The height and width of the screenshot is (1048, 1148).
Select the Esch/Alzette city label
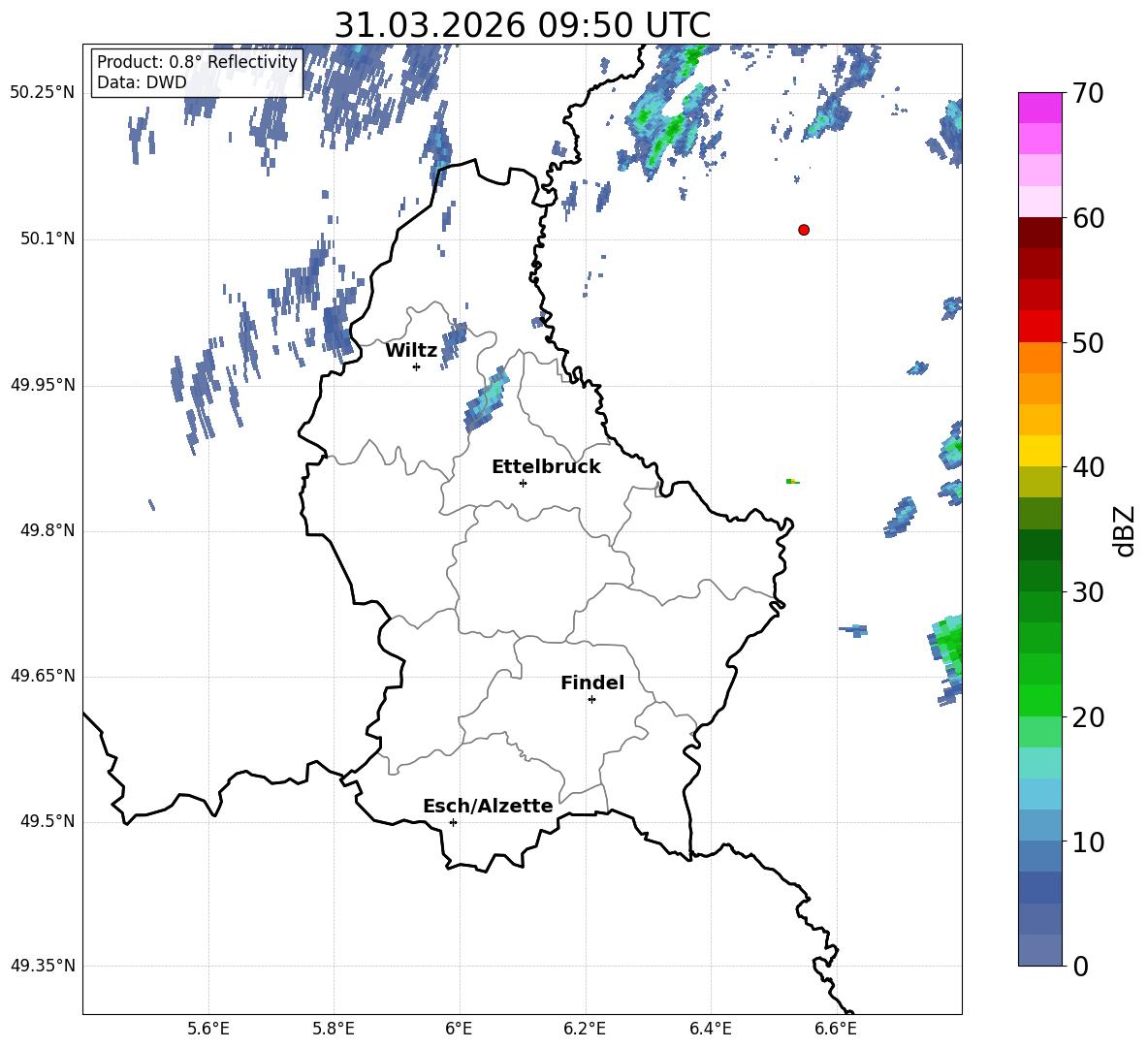488,806
